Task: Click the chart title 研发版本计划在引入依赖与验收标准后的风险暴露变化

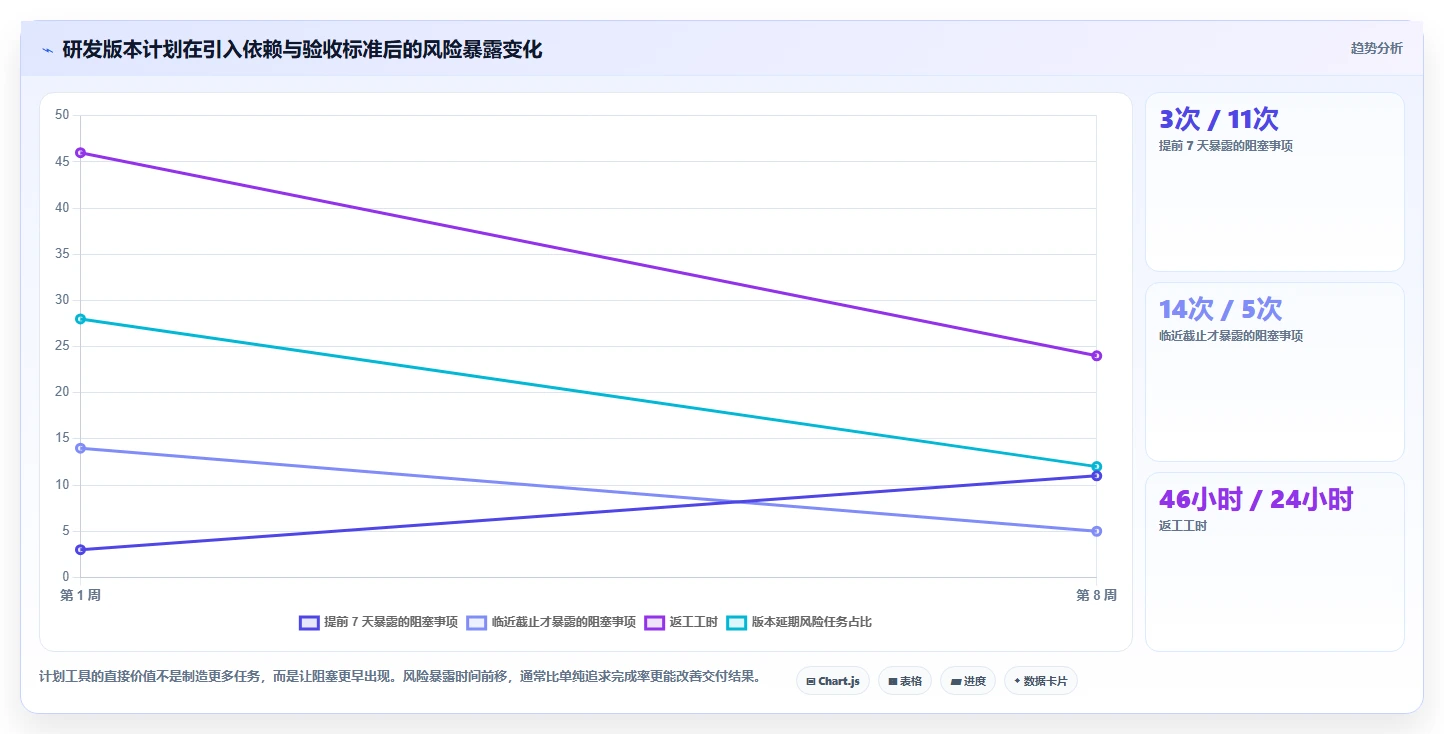Action: tap(302, 49)
